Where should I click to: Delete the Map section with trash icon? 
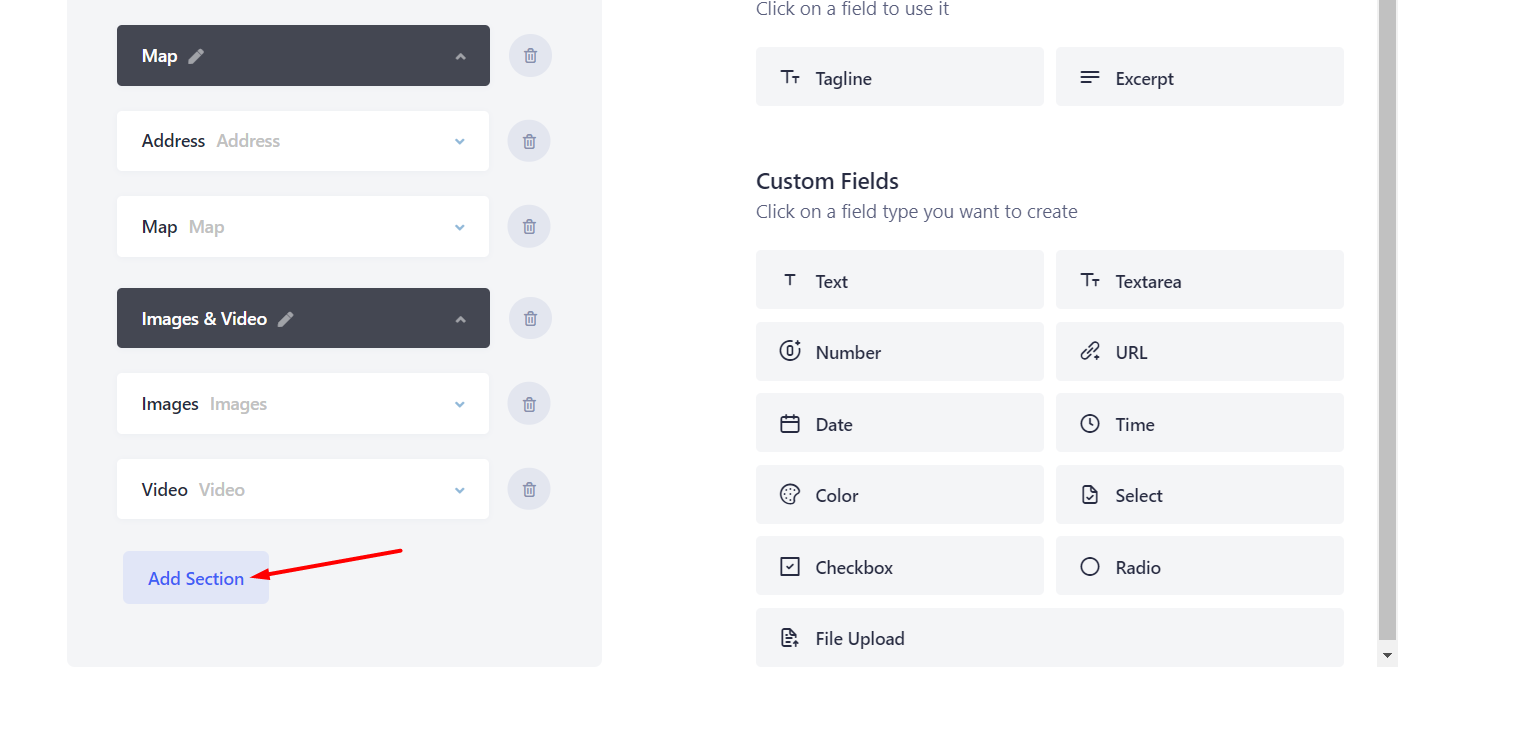pos(529,55)
